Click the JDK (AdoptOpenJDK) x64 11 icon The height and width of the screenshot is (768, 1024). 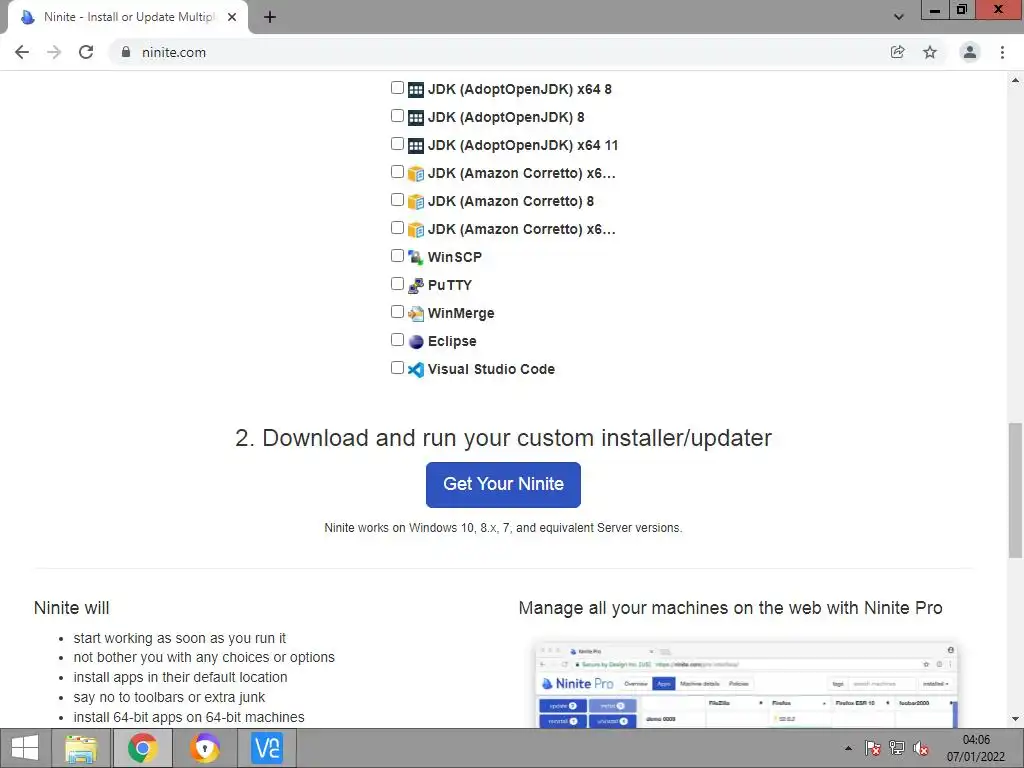click(x=416, y=146)
